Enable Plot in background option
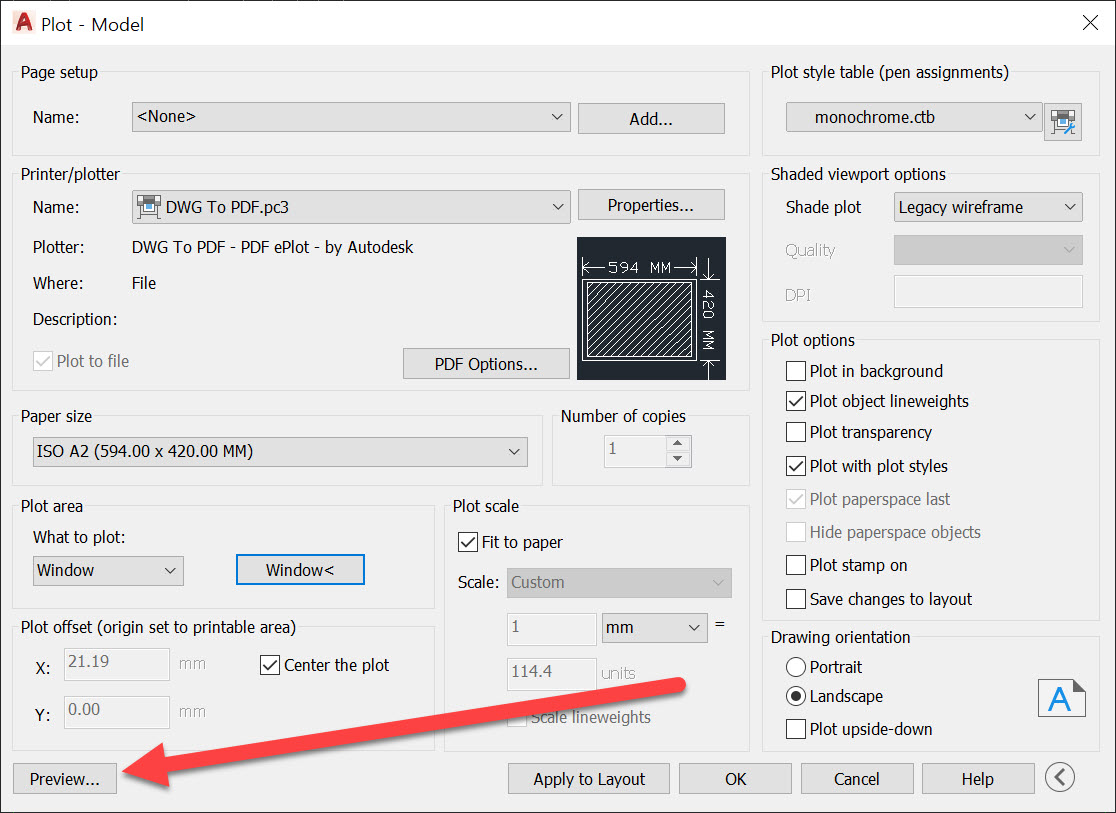This screenshot has height=813, width=1116. click(796, 371)
